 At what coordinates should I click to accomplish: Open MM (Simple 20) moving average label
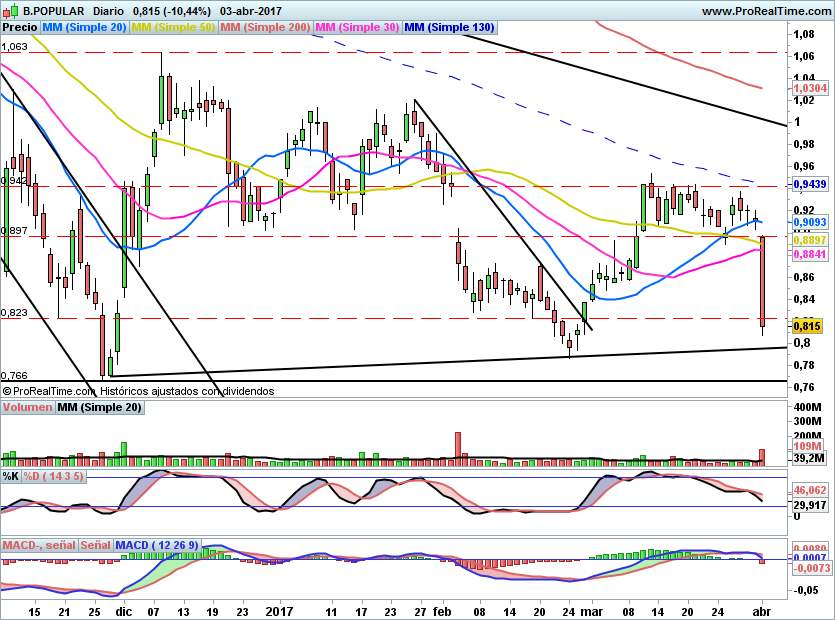[x=84, y=27]
